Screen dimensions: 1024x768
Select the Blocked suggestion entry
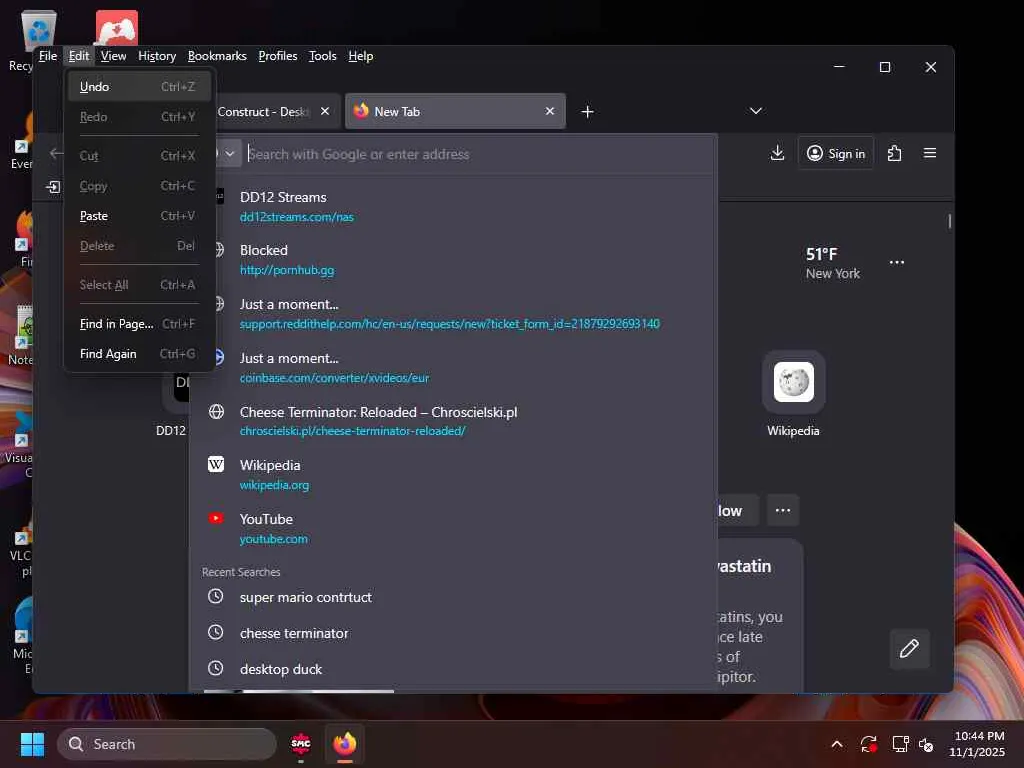(x=453, y=260)
